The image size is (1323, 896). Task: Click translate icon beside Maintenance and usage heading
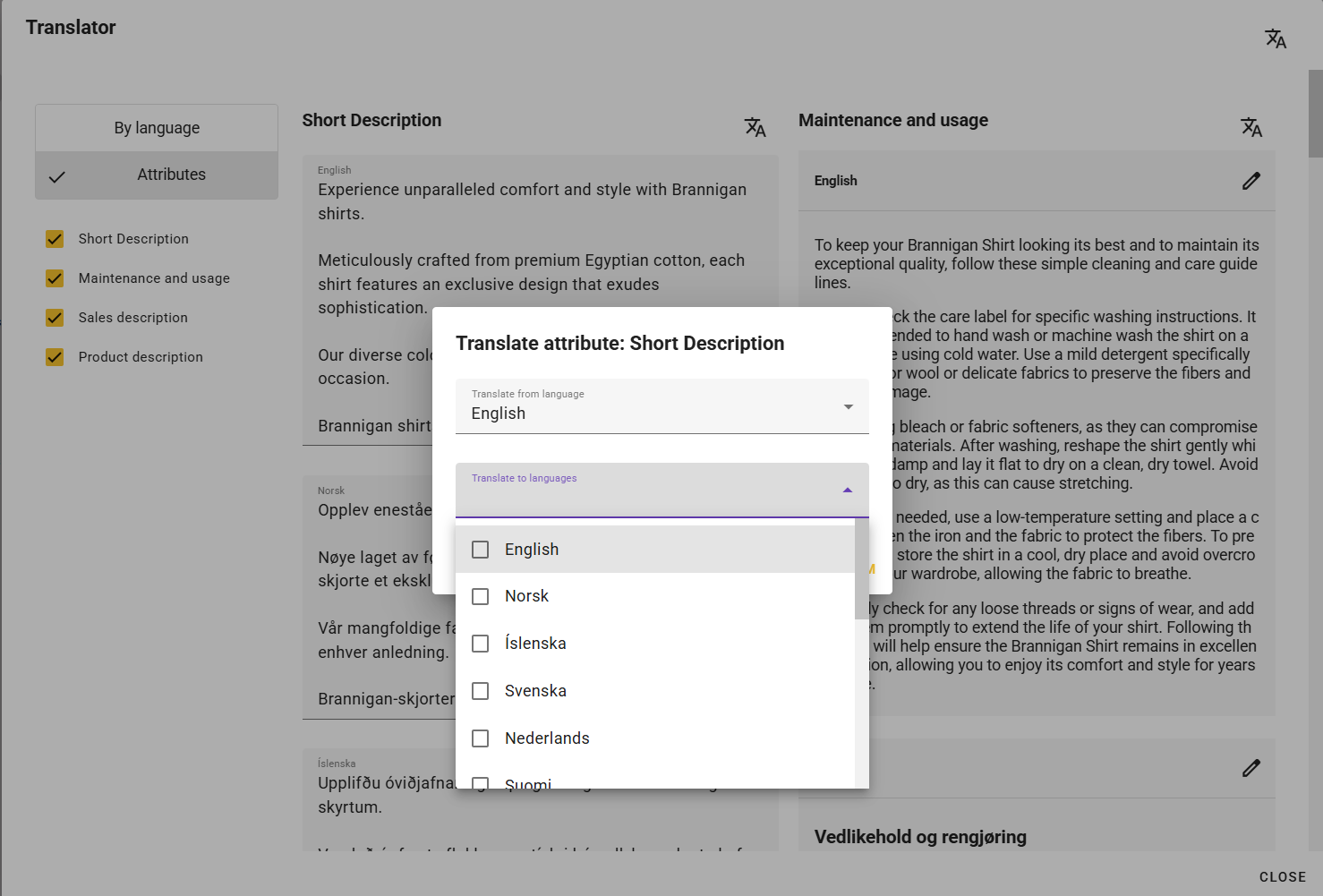coord(1250,127)
